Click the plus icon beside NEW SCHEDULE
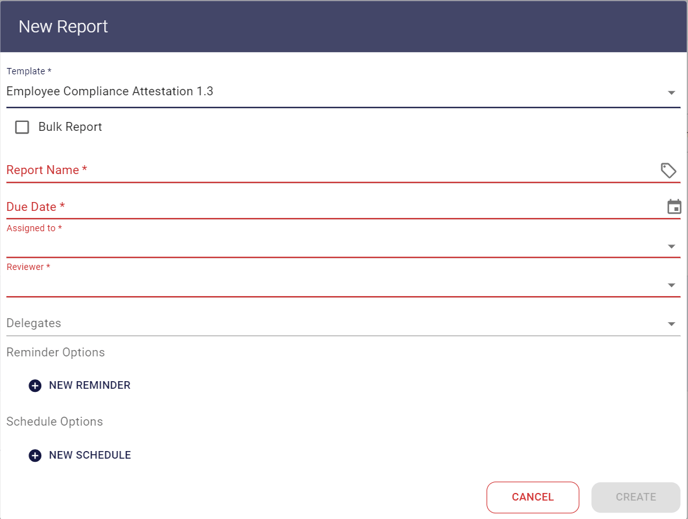Image resolution: width=688 pixels, height=519 pixels. [x=35, y=455]
